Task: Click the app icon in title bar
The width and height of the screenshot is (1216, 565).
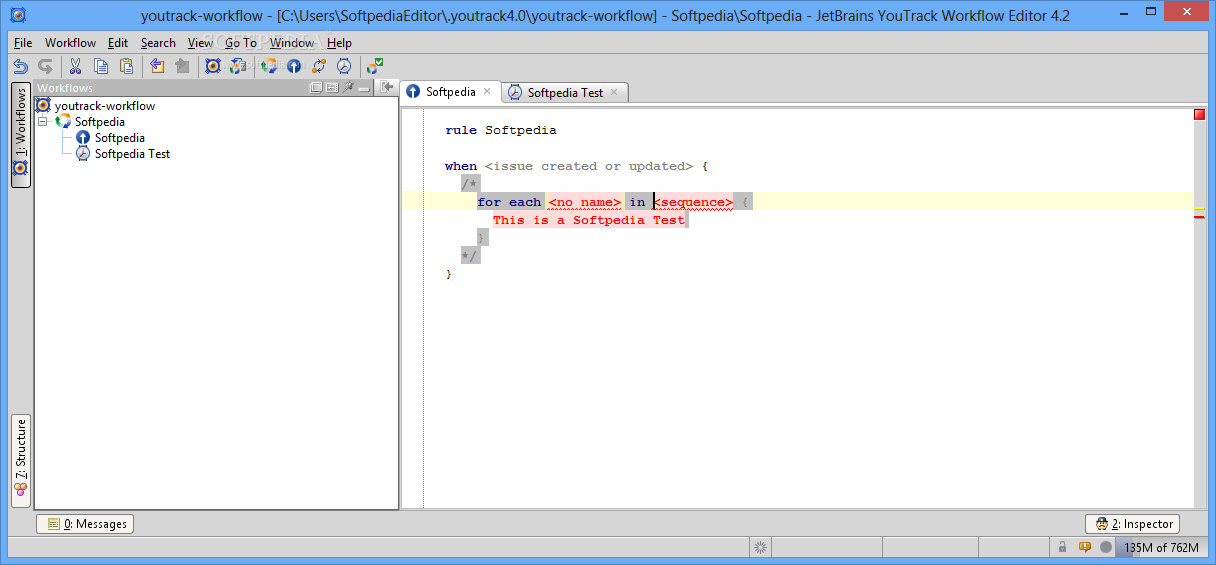Action: pyautogui.click(x=18, y=15)
